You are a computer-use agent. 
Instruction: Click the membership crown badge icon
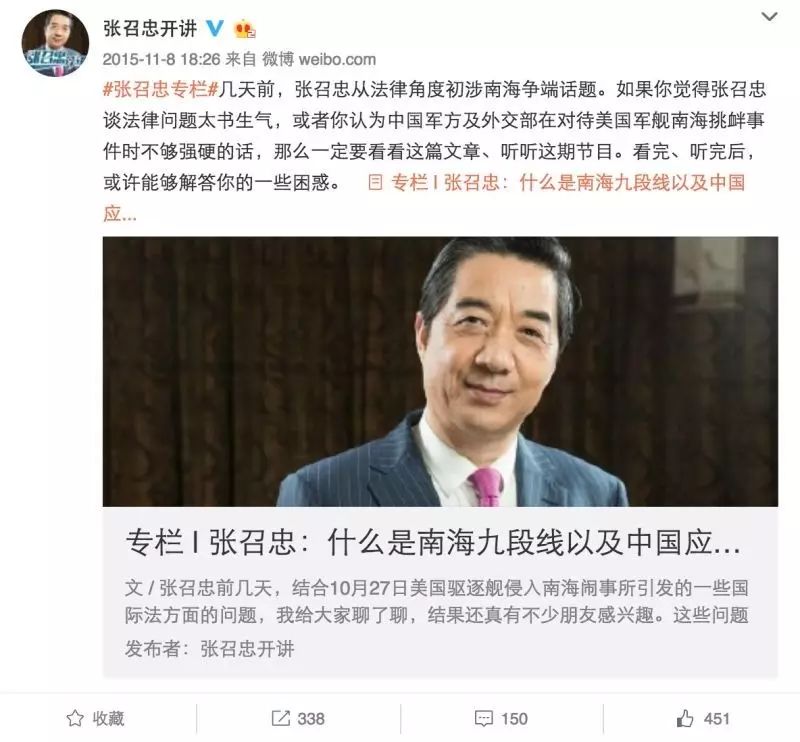click(244, 29)
